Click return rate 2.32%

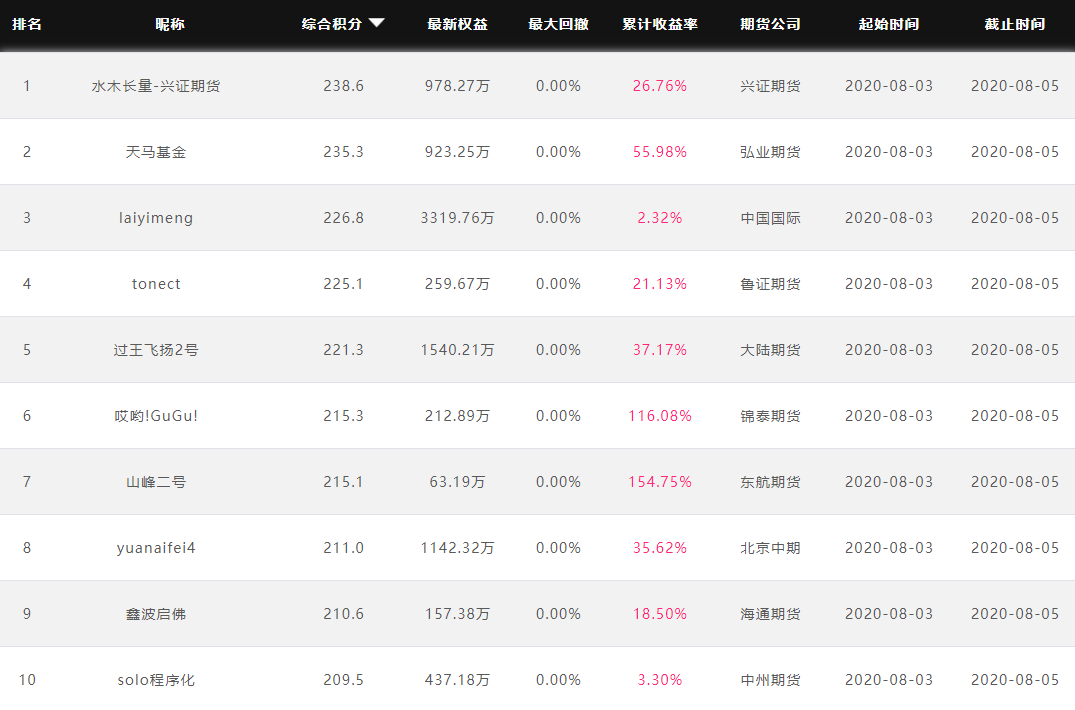[x=660, y=218]
